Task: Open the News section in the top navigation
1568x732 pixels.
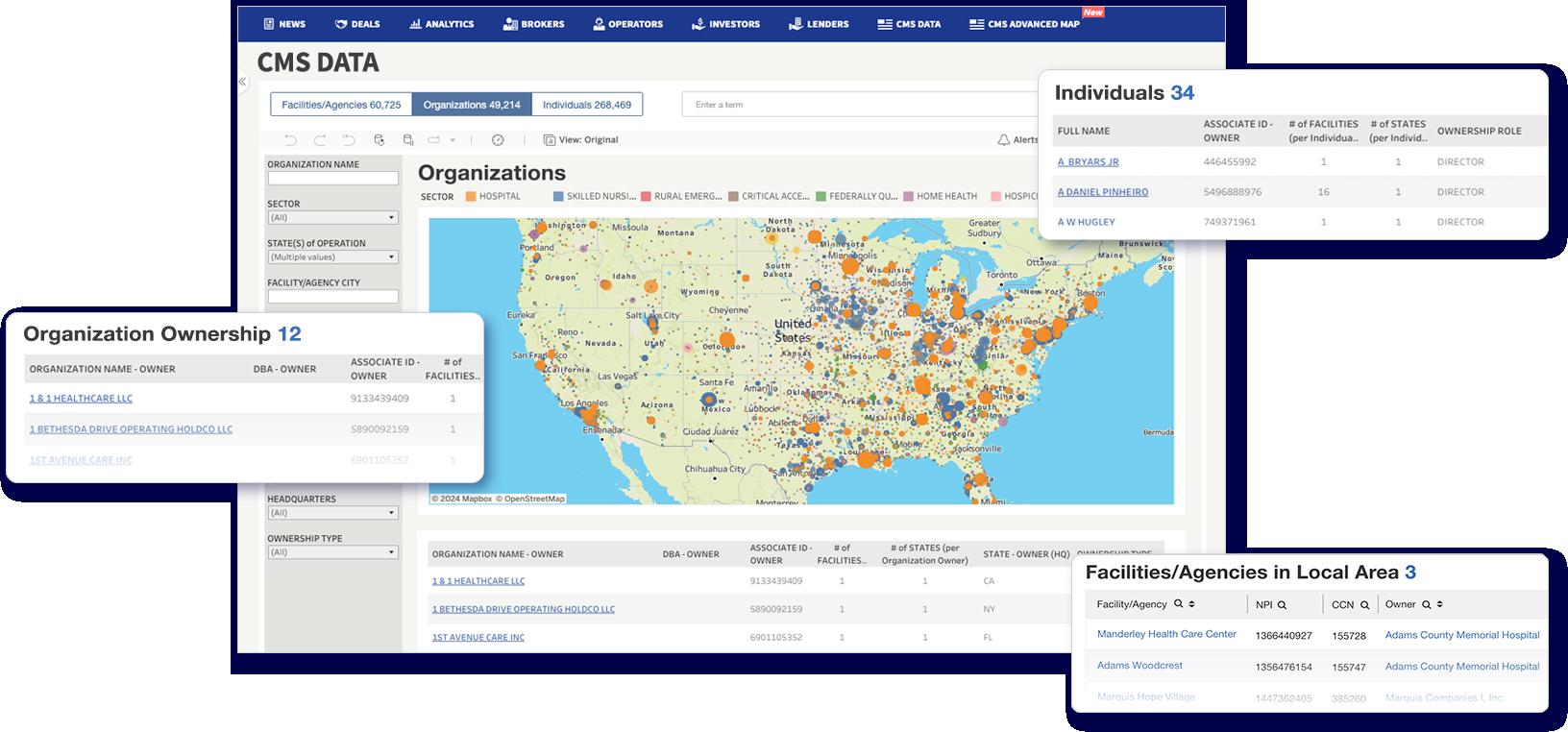Action: tap(284, 24)
